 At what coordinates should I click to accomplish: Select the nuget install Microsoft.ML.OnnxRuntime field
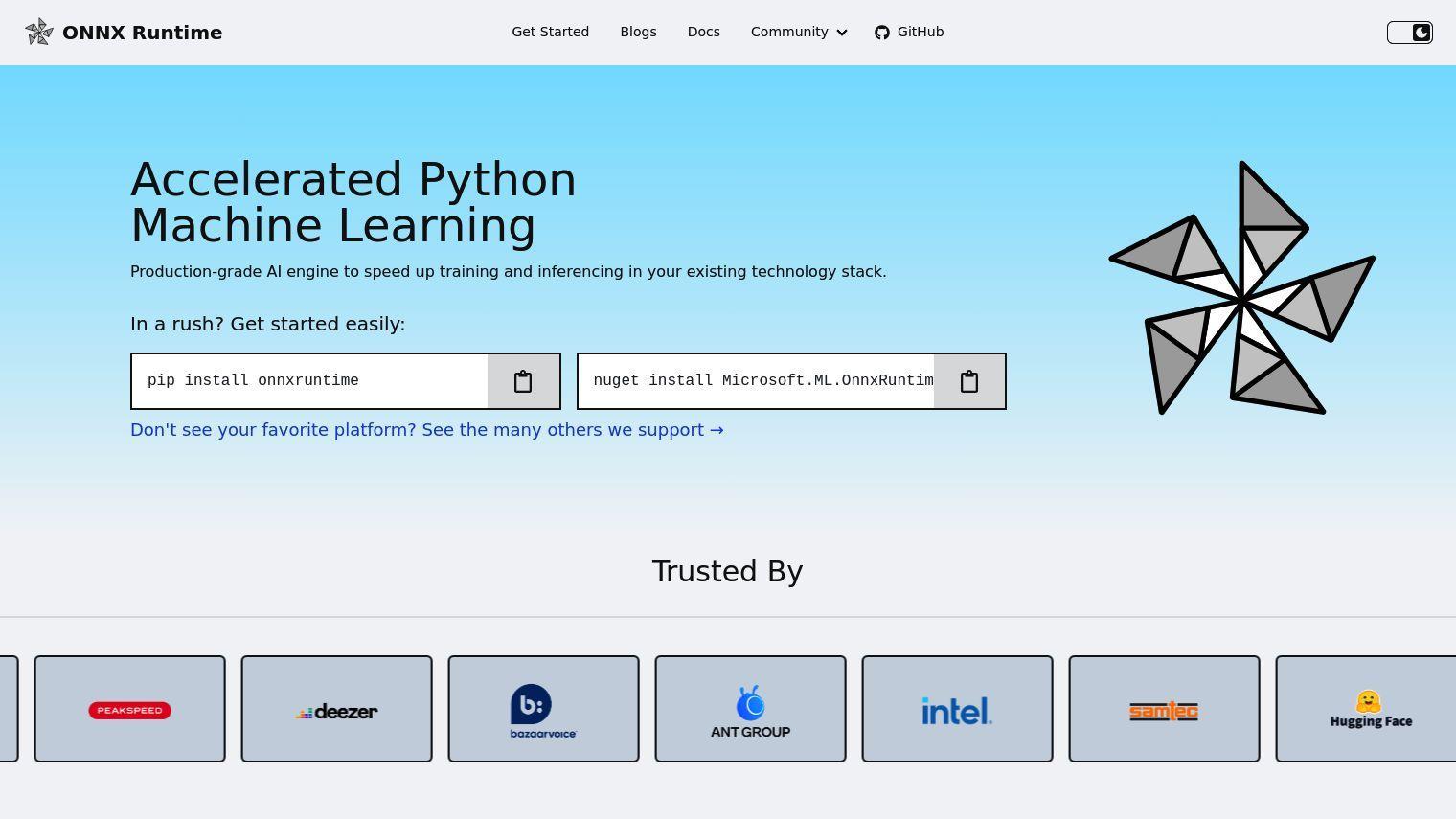pos(756,381)
